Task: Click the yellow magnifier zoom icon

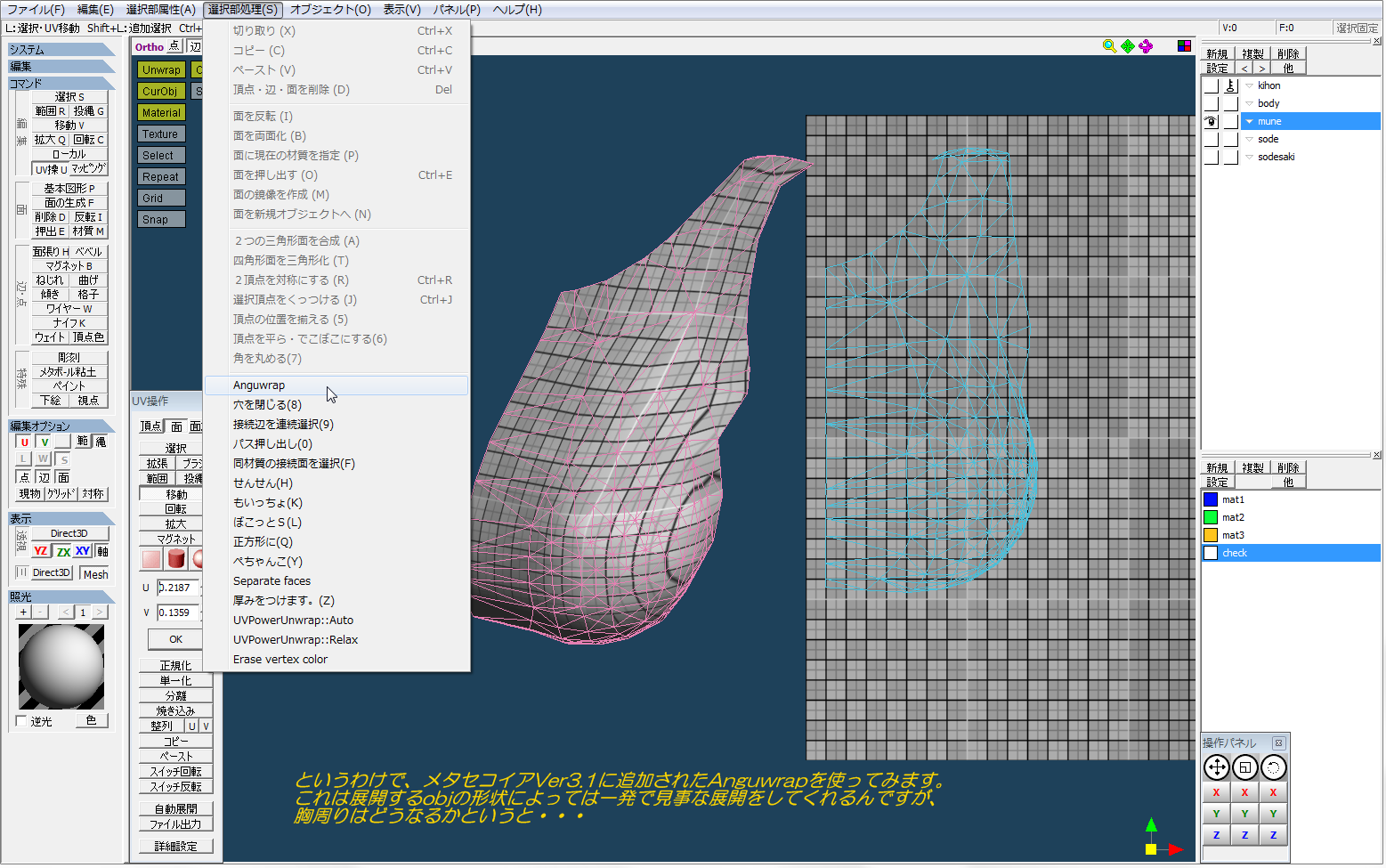Action: point(1109,46)
